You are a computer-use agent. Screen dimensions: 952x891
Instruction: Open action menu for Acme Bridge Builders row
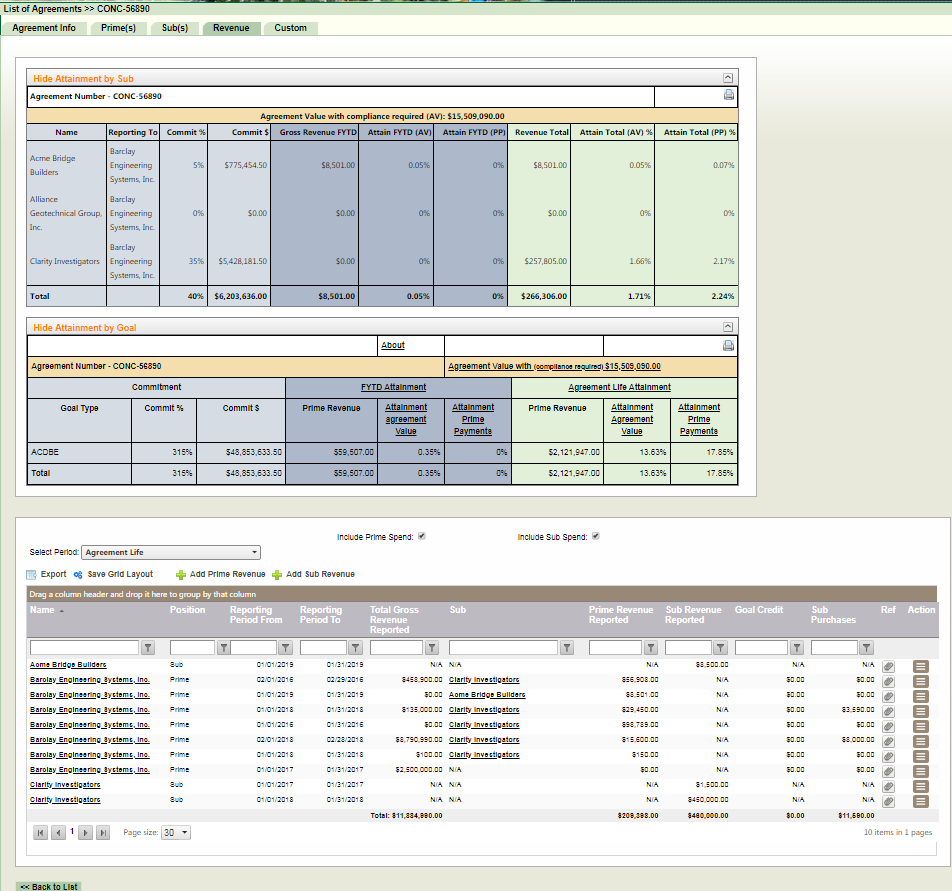(921, 666)
